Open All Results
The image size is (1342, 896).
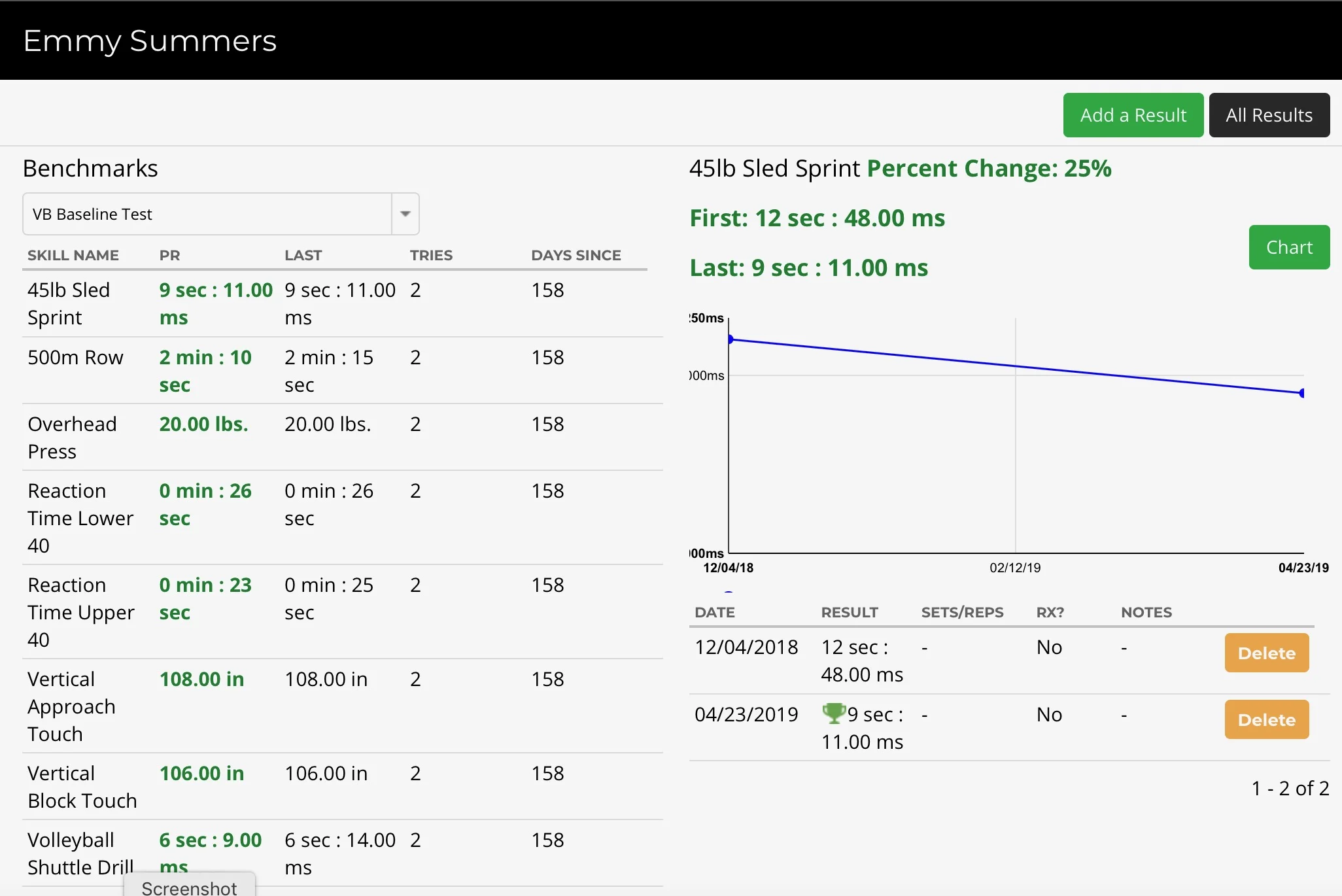pos(1269,115)
